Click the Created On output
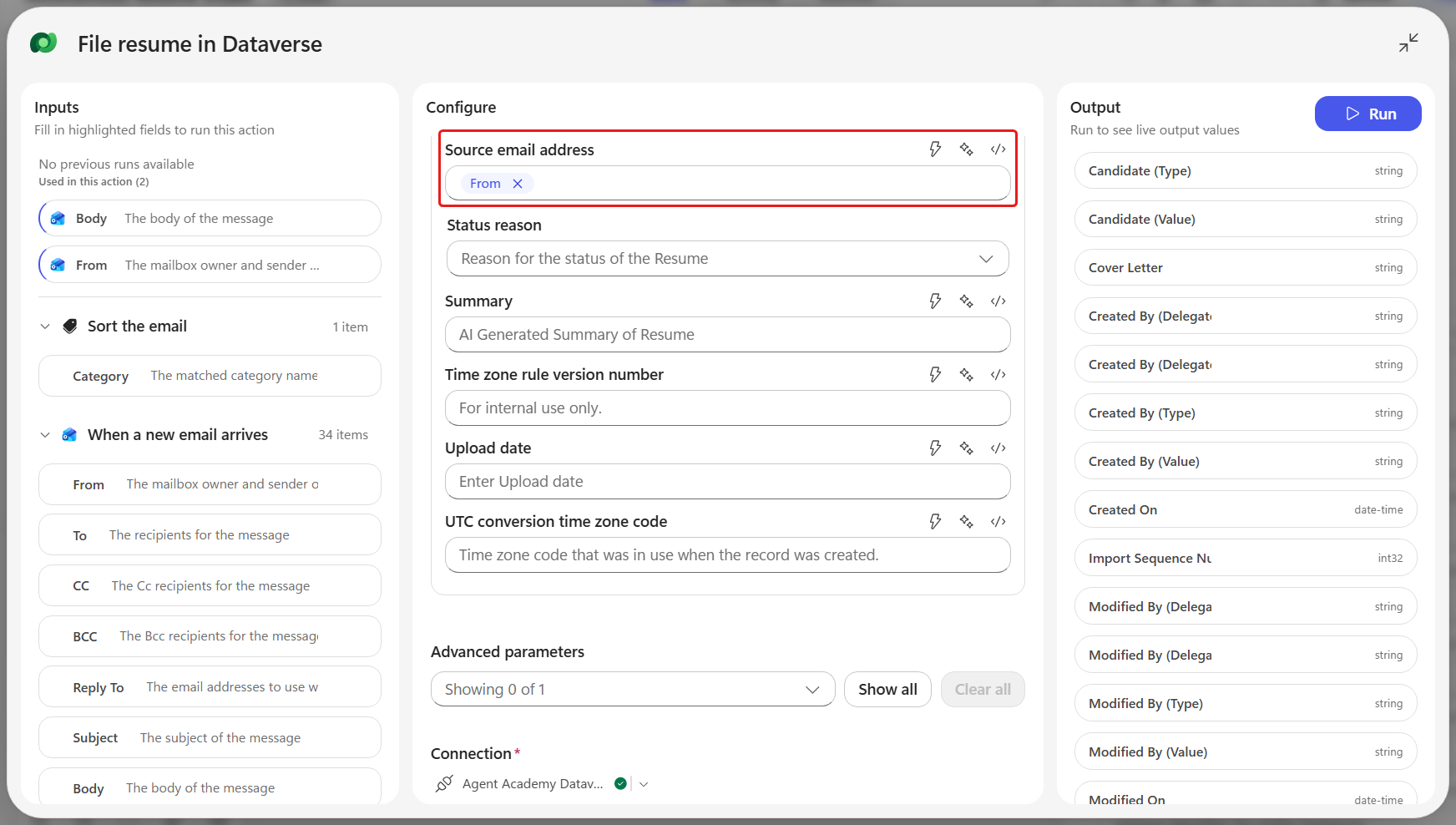Screen dimensions: 1456x825 (x=1246, y=509)
